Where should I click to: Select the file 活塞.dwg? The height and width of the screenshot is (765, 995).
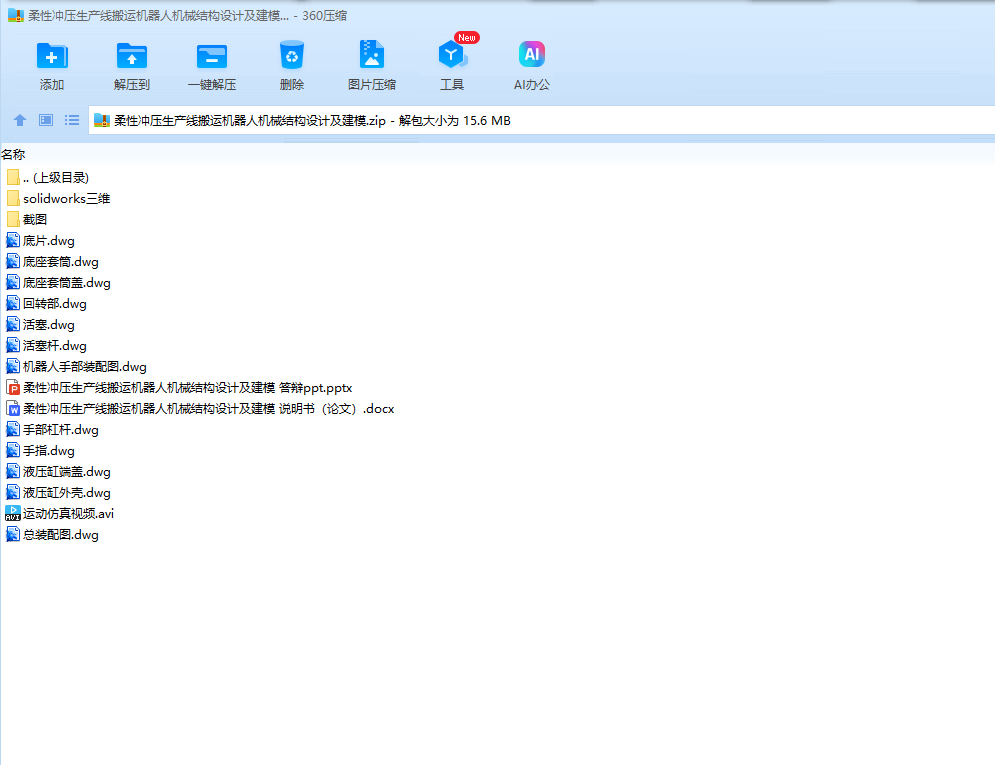(41, 324)
